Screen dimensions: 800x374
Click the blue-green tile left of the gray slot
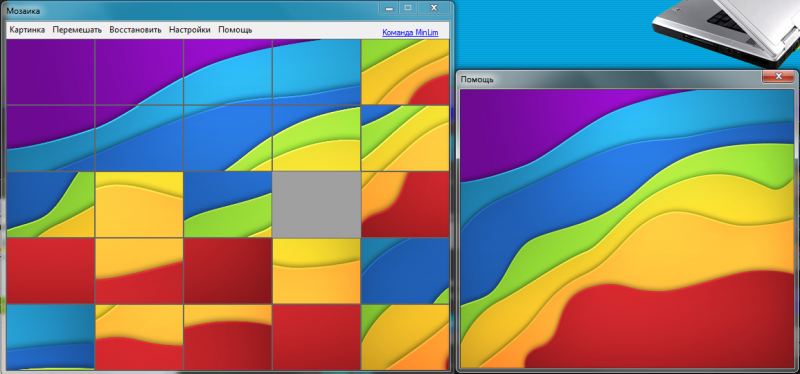pos(228,205)
